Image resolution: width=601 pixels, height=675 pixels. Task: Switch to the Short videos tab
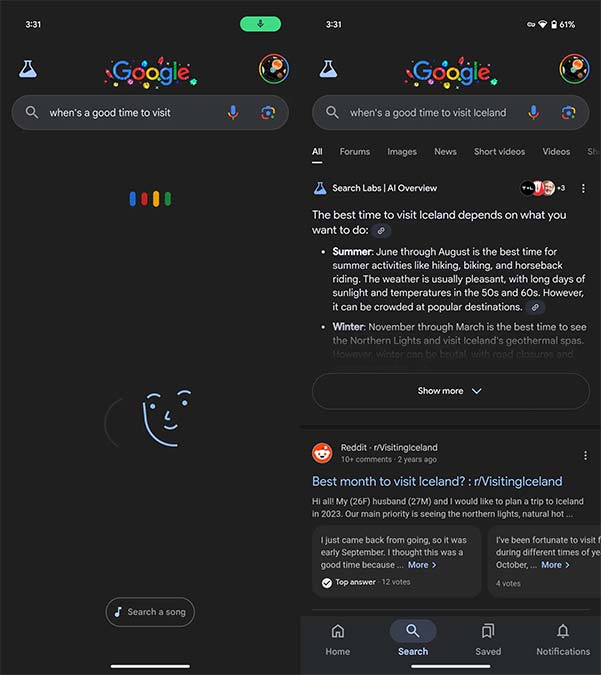(499, 152)
